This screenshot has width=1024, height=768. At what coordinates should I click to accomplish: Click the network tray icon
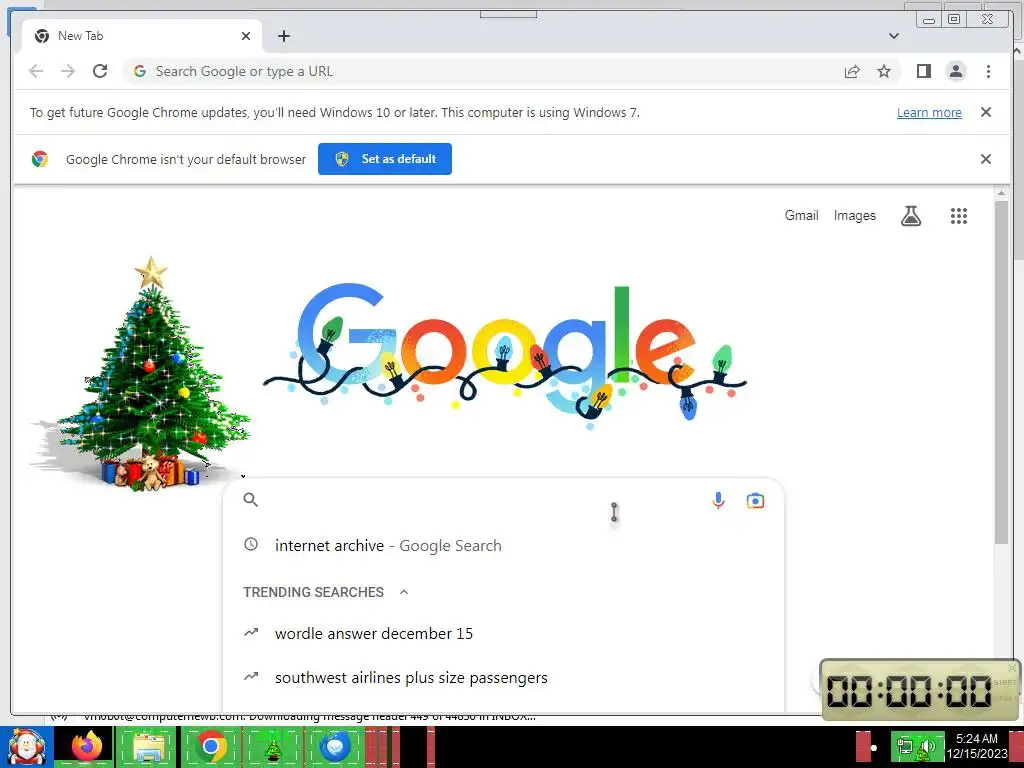(x=904, y=746)
